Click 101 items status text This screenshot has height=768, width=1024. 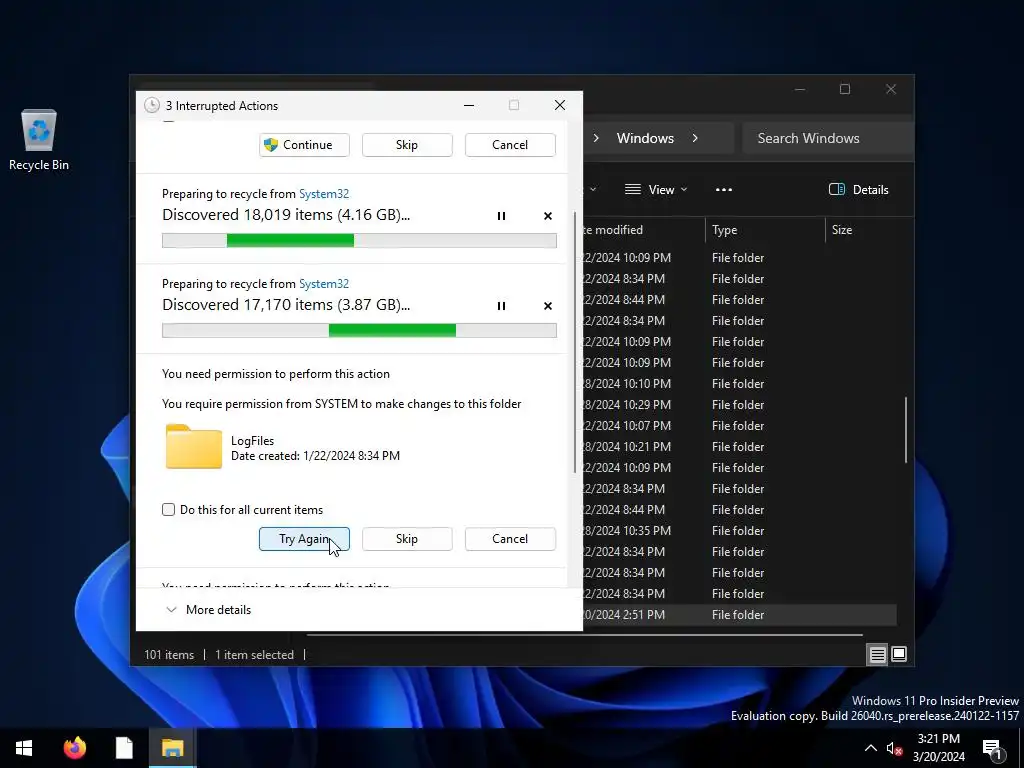[169, 655]
